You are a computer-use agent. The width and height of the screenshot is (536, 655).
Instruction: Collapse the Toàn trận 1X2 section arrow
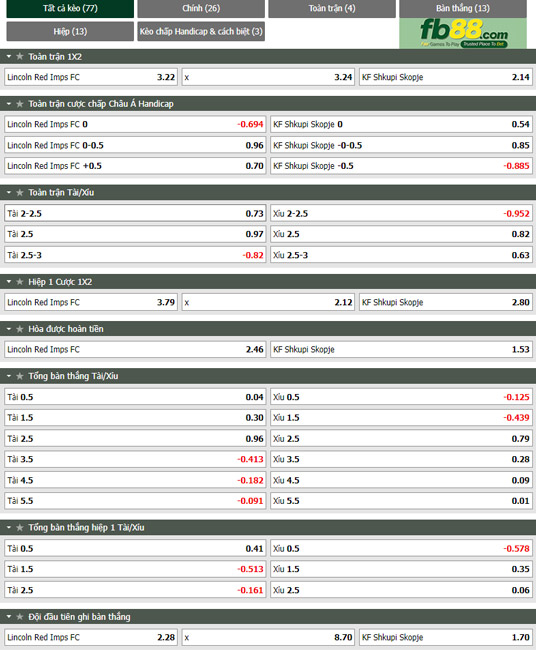[x=9, y=56]
